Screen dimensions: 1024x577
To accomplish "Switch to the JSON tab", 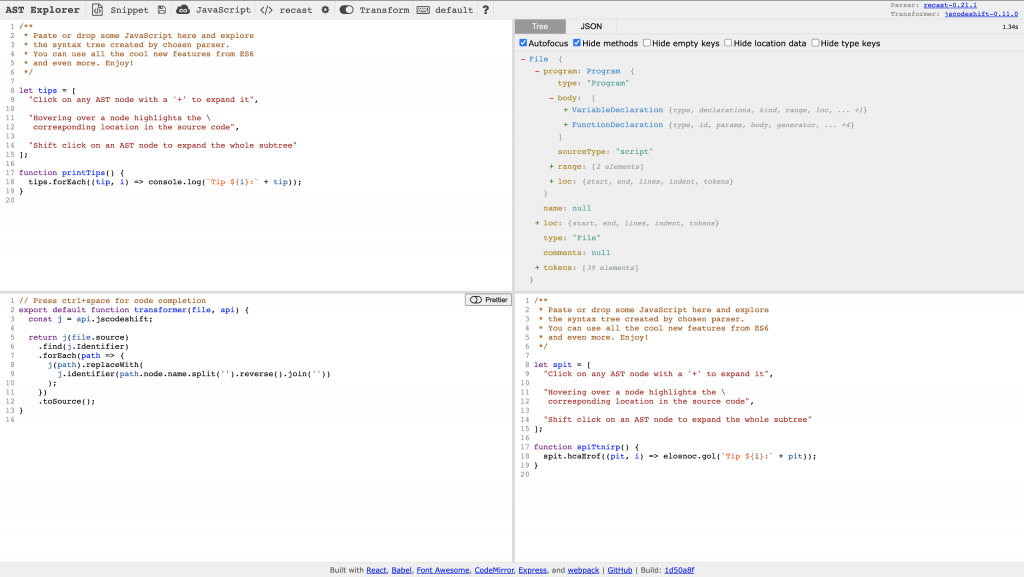I will [589, 26].
